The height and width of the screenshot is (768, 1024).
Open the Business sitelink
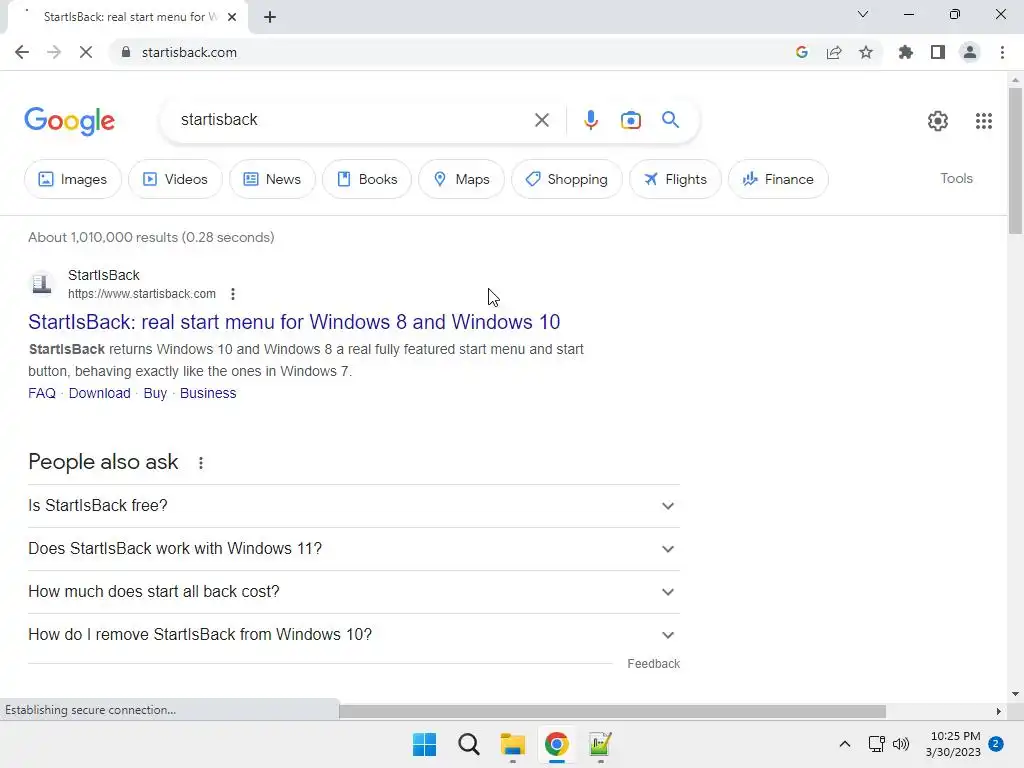(x=208, y=393)
